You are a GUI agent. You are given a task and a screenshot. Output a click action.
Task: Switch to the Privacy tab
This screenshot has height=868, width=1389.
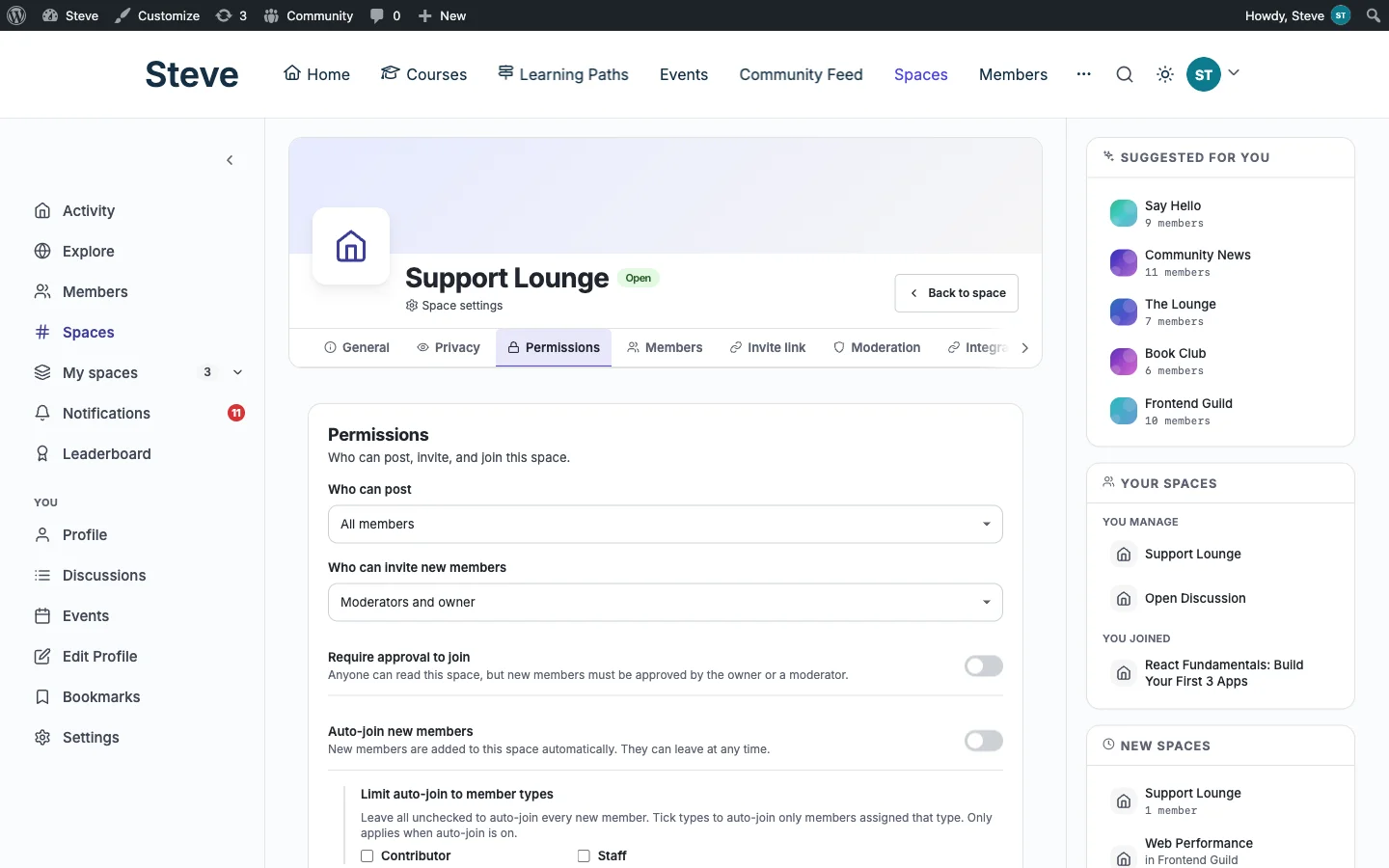point(449,348)
